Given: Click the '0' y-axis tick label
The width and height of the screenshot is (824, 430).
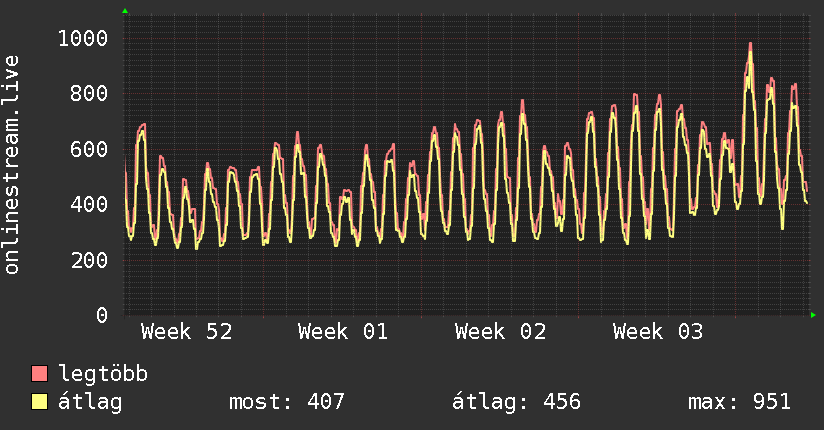Looking at the screenshot, I should click(102, 315).
